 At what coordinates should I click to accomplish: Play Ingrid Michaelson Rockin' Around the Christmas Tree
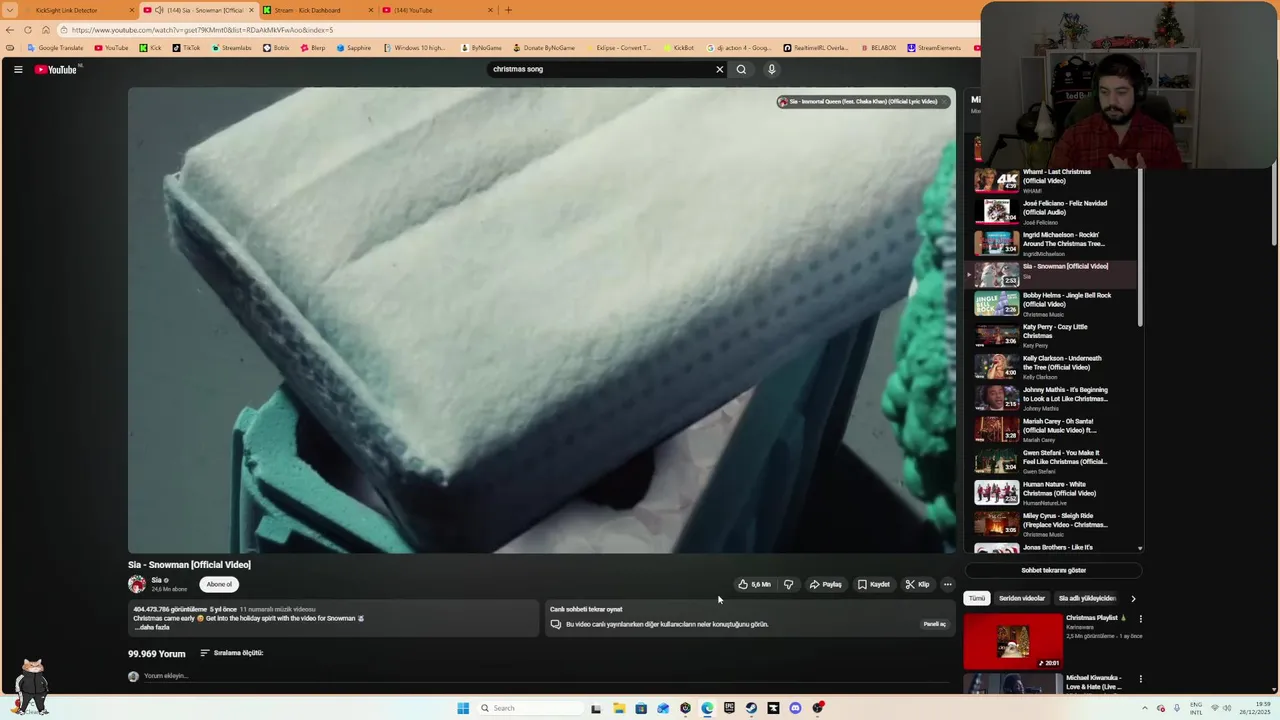click(x=1052, y=243)
